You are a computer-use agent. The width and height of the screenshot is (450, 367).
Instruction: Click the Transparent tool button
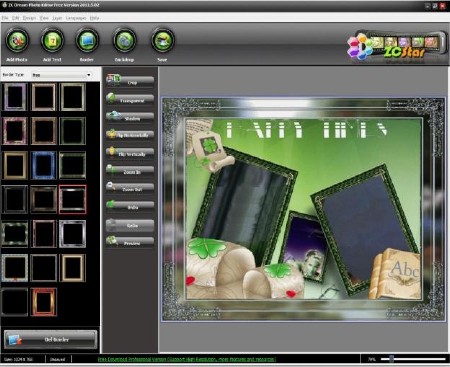(130, 99)
